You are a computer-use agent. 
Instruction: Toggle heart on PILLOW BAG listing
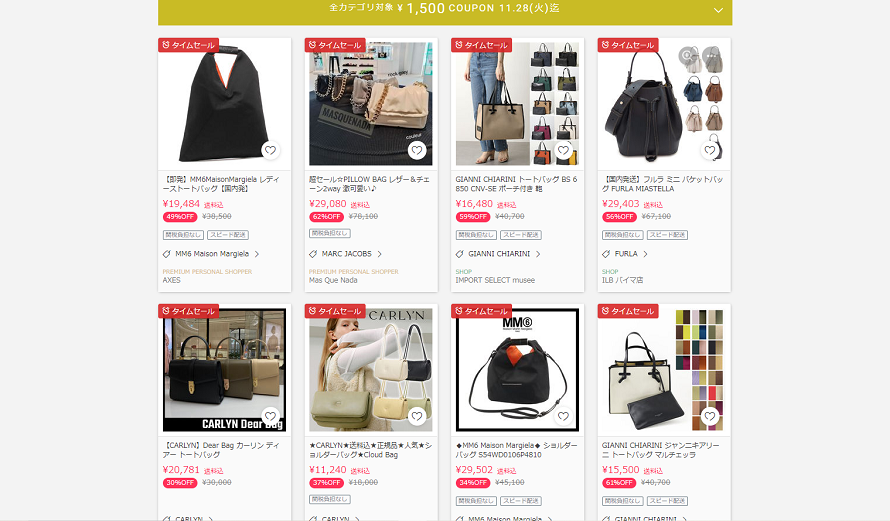tap(417, 150)
